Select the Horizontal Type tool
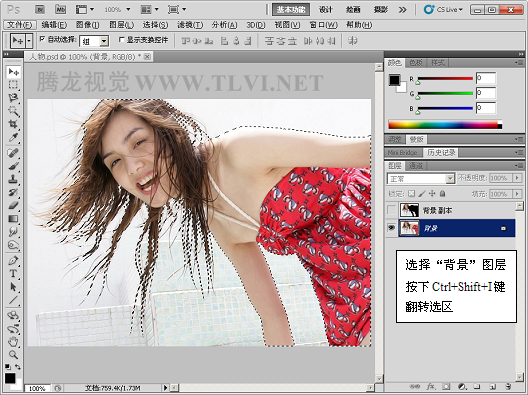The height and width of the screenshot is (395, 528). [13, 273]
